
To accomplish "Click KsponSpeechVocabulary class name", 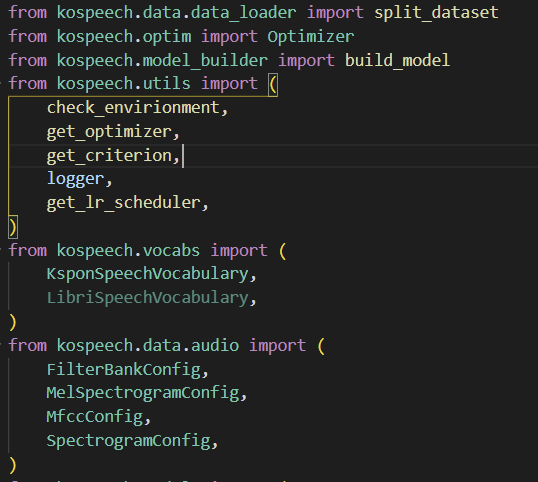I will [x=148, y=274].
